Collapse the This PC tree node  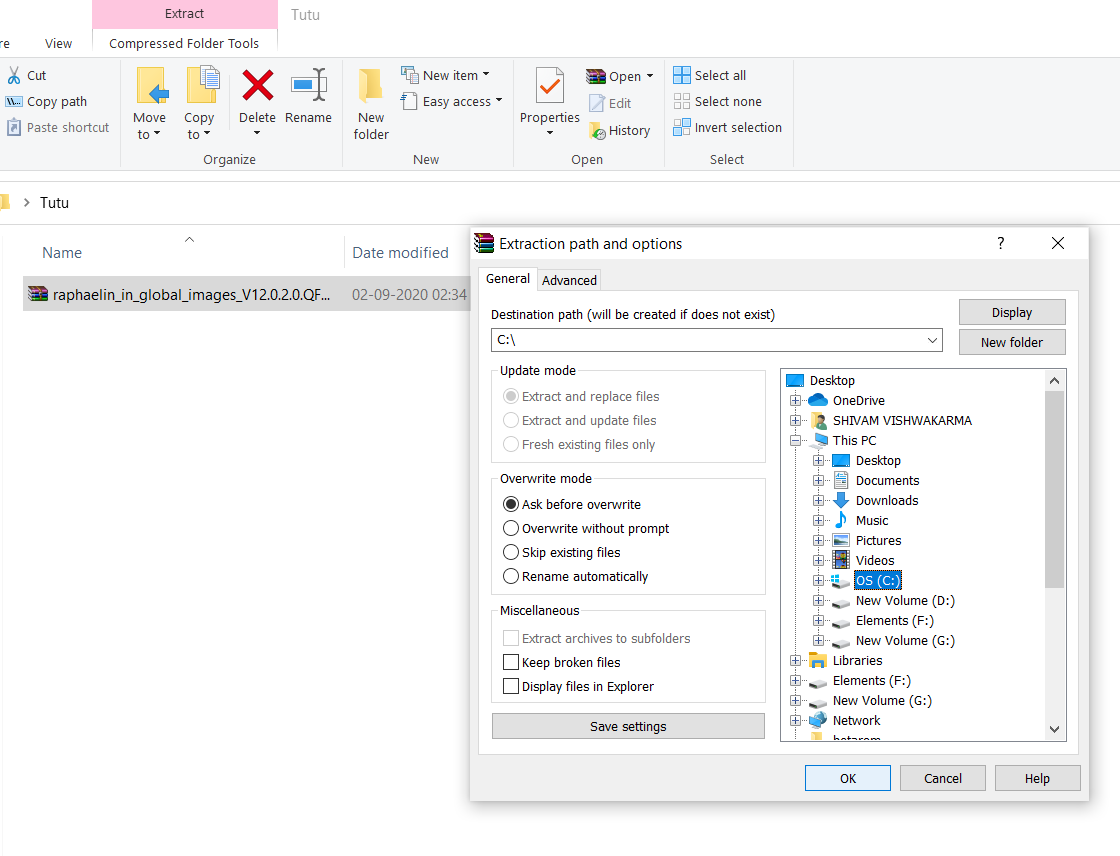point(795,441)
